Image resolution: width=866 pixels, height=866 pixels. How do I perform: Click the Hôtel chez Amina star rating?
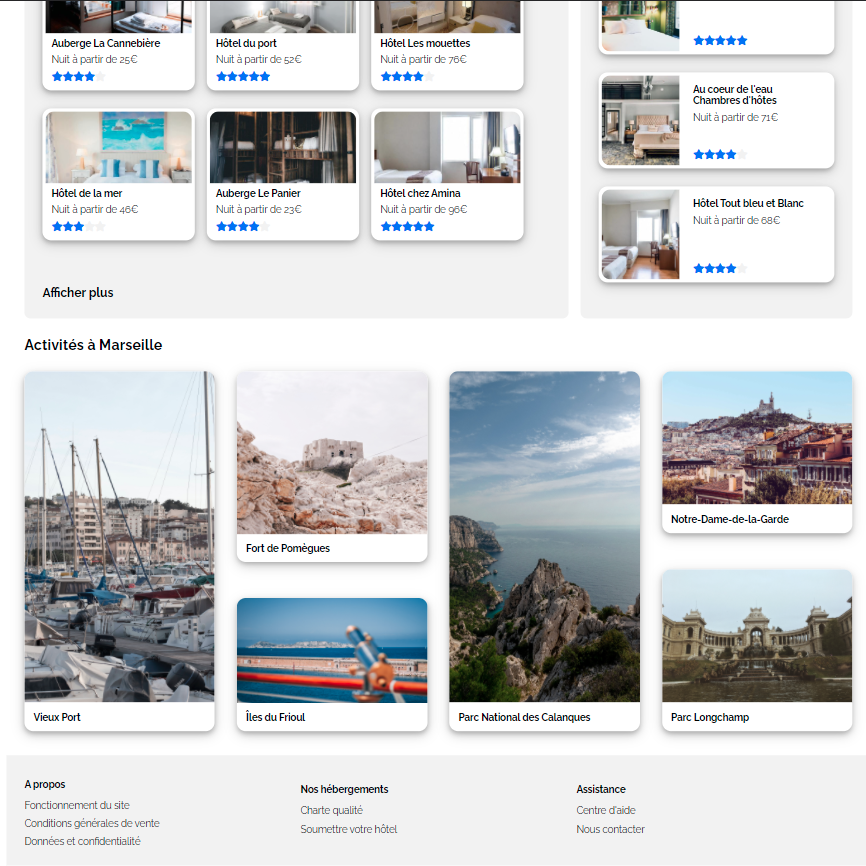(407, 226)
